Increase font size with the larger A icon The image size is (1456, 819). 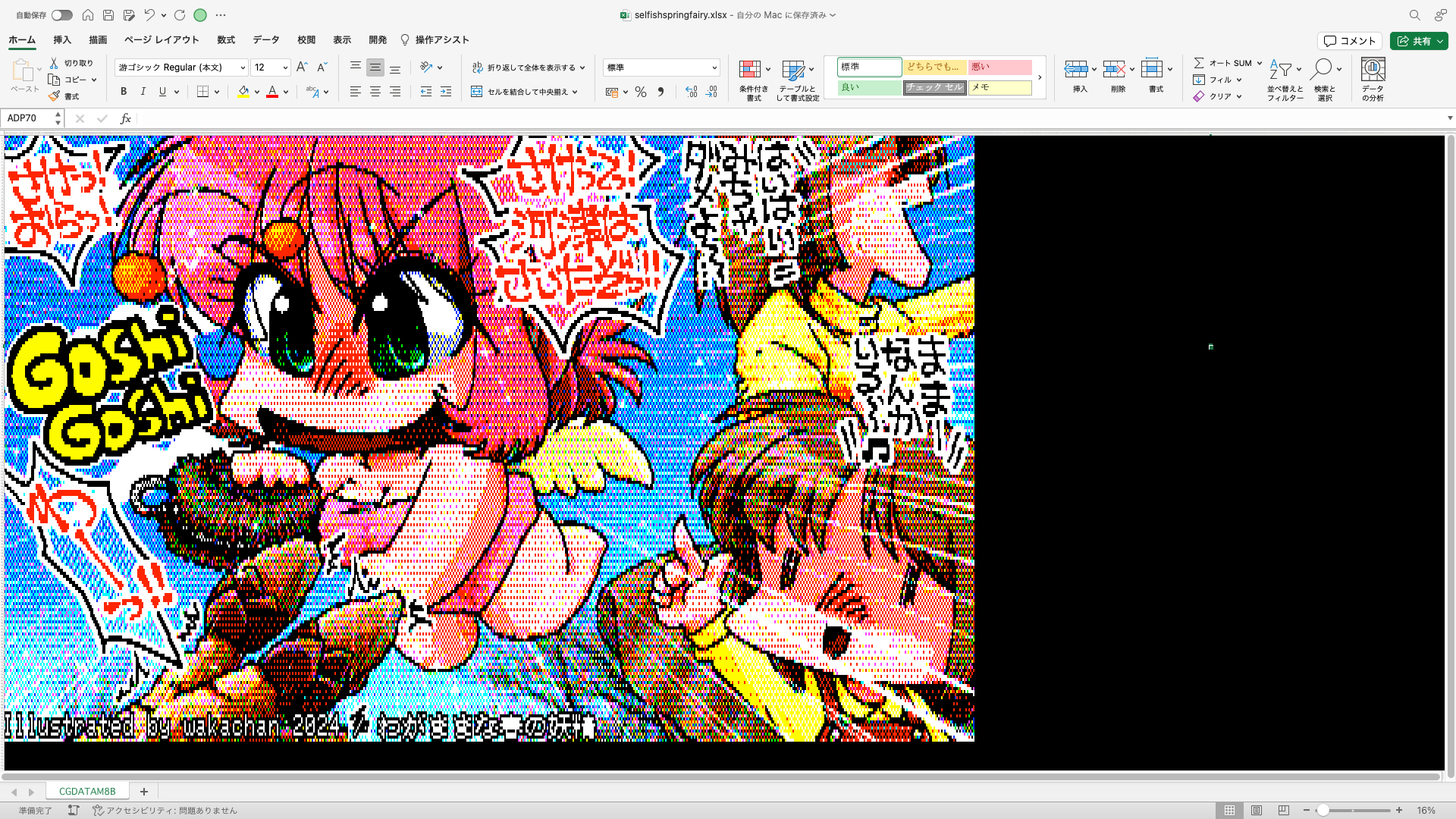pyautogui.click(x=302, y=67)
